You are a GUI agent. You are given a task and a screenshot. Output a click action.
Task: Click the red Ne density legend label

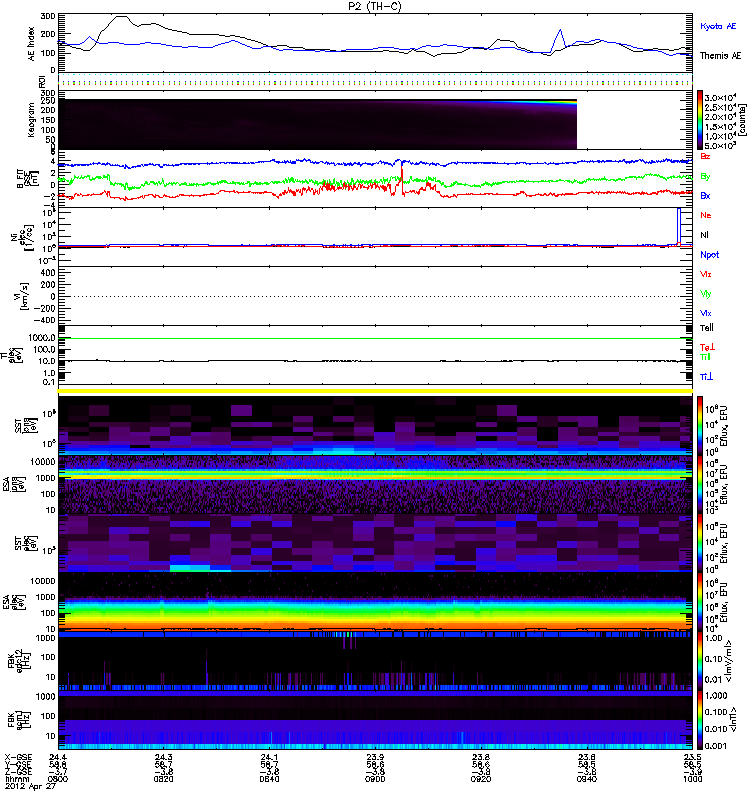[x=706, y=215]
